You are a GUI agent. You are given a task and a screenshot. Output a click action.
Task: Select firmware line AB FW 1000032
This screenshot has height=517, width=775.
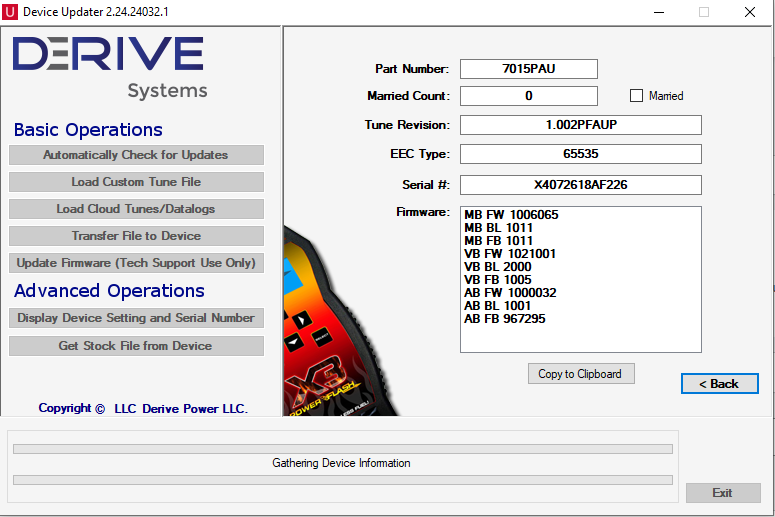[x=510, y=293]
